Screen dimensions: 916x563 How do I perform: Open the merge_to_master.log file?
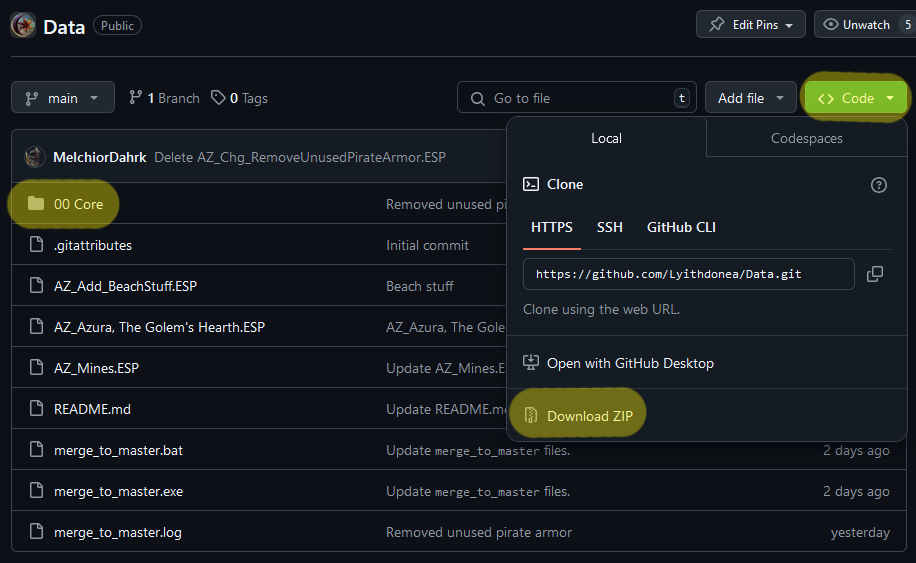pyautogui.click(x=118, y=533)
